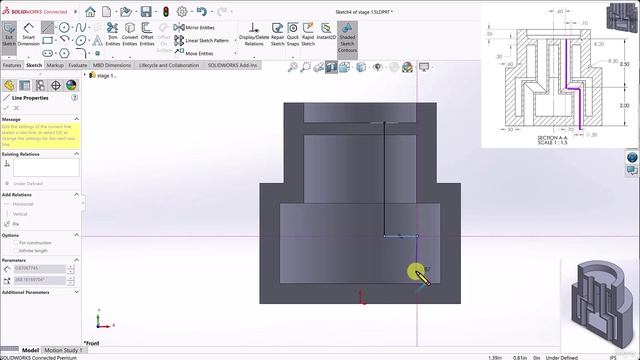The height and width of the screenshot is (360, 640).
Task: Switch to the Evaluate tab
Action: (x=78, y=65)
